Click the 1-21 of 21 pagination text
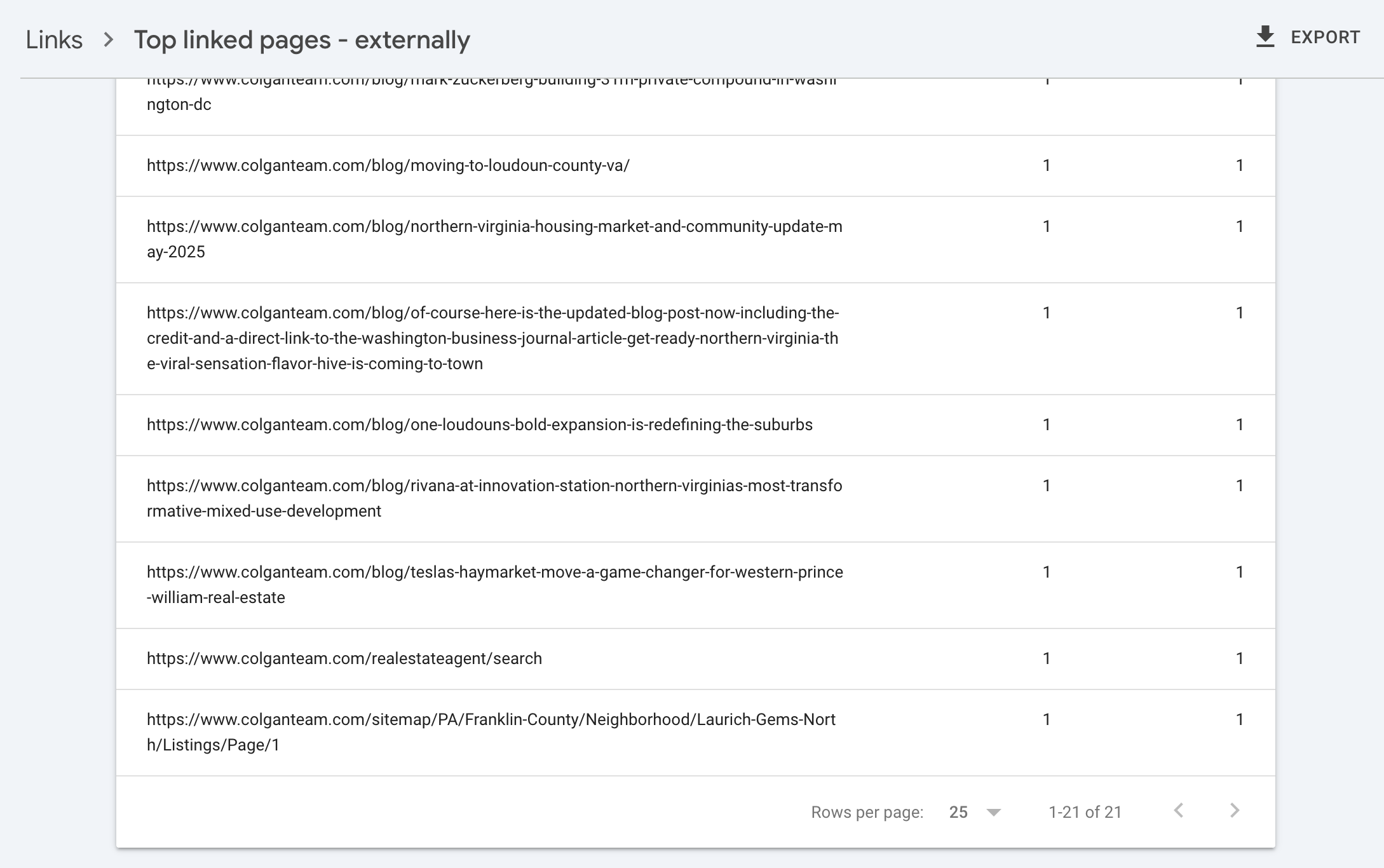Screen dimensions: 1384x868 click(x=1085, y=812)
